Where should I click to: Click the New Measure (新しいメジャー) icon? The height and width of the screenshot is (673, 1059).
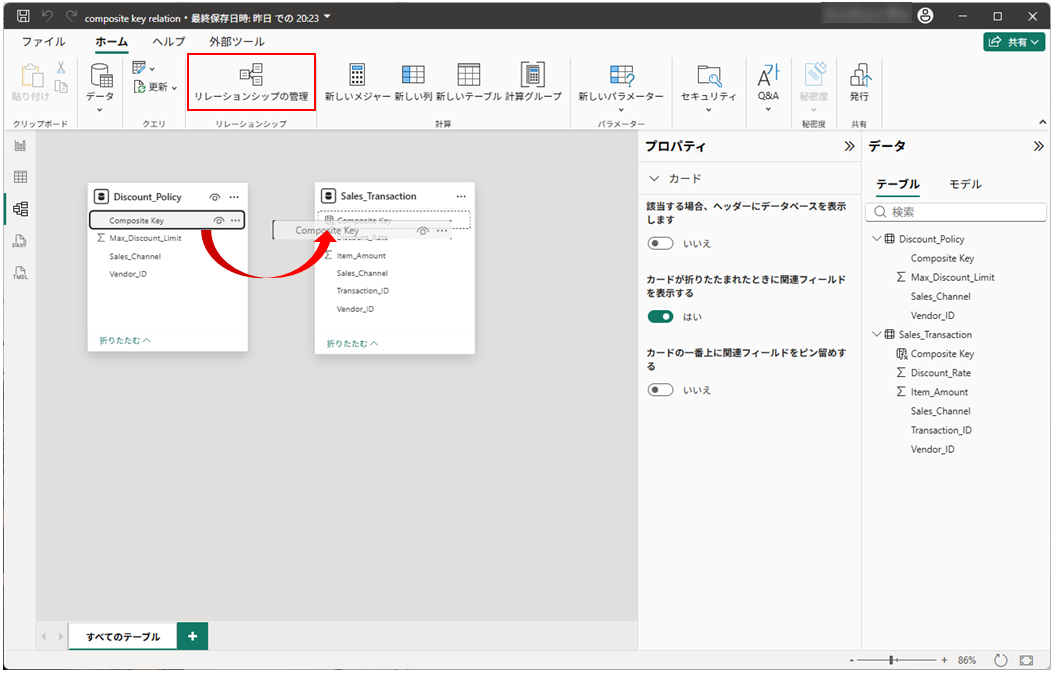coord(357,82)
